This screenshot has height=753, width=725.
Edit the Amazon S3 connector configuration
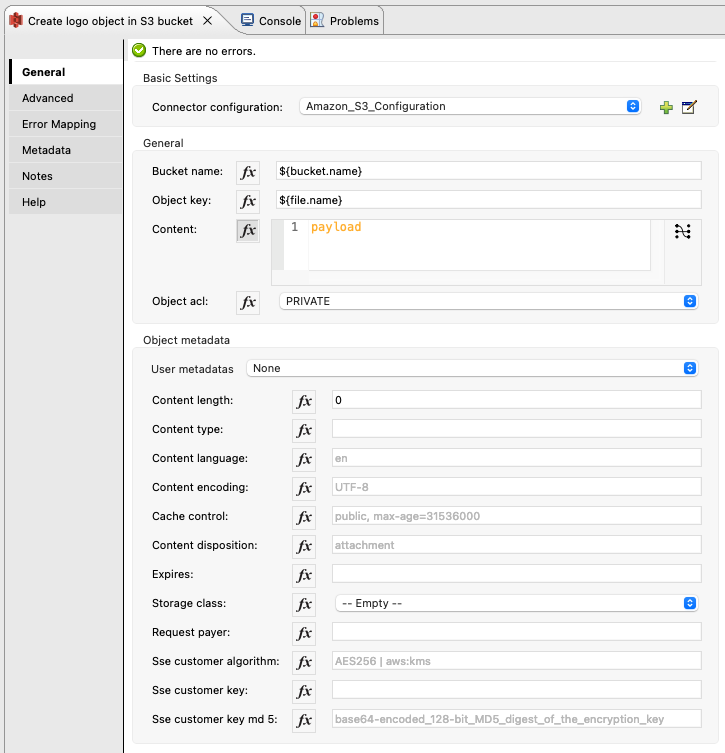tap(688, 107)
